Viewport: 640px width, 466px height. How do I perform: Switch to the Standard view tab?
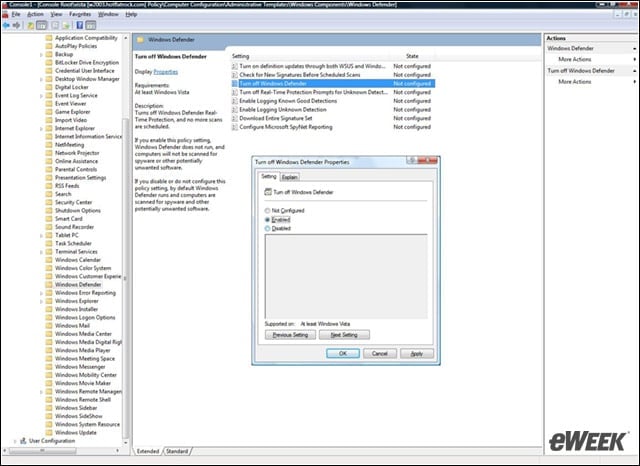[177, 451]
